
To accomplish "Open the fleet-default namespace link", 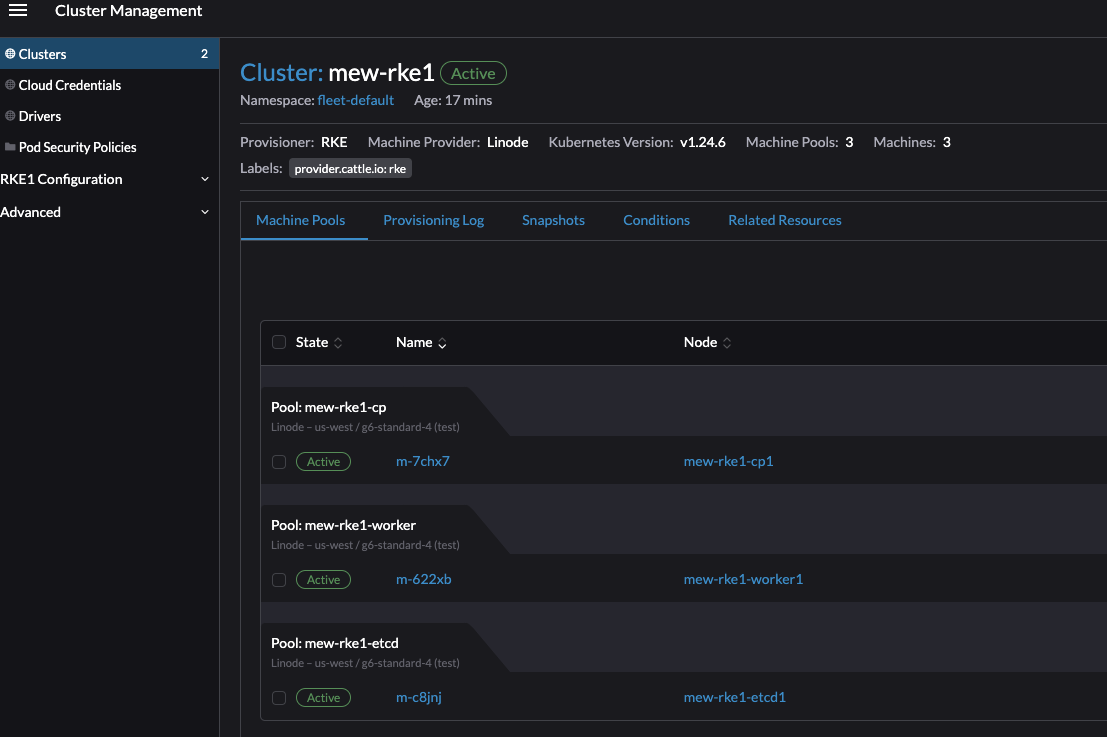I will click(x=356, y=100).
